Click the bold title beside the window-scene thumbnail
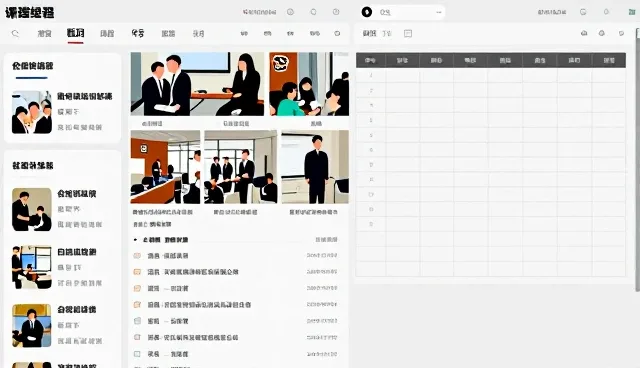 tap(77, 252)
